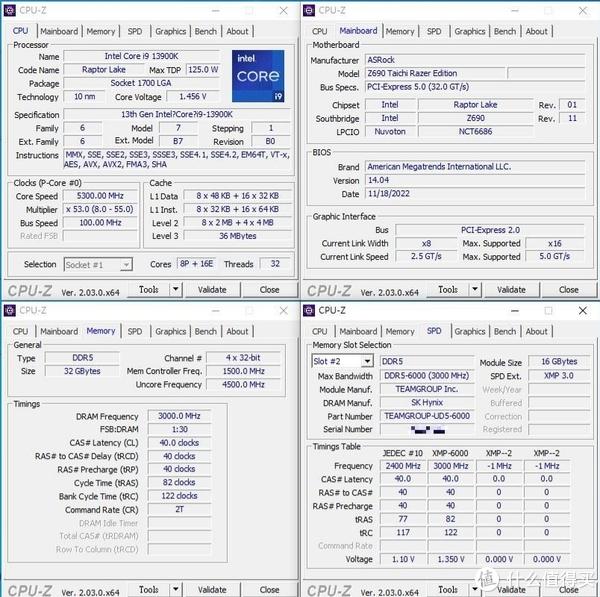The image size is (600, 597).
Task: Click the BIOS Version value 14.04
Action: [x=475, y=180]
